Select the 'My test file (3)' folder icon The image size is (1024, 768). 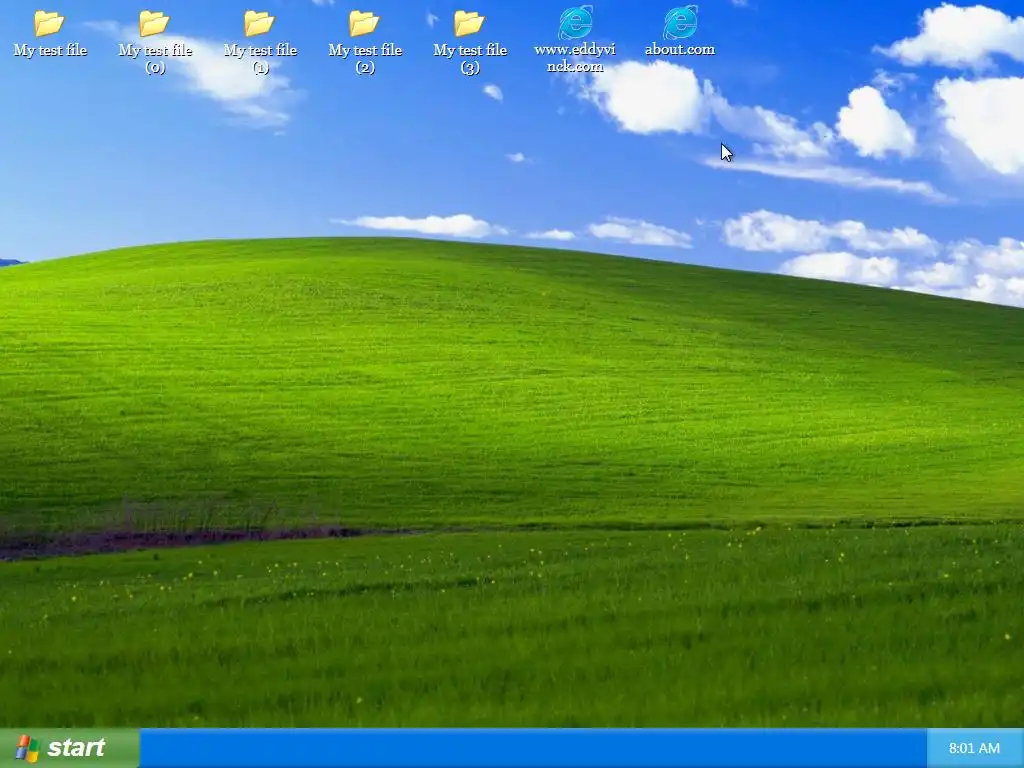coord(469,24)
